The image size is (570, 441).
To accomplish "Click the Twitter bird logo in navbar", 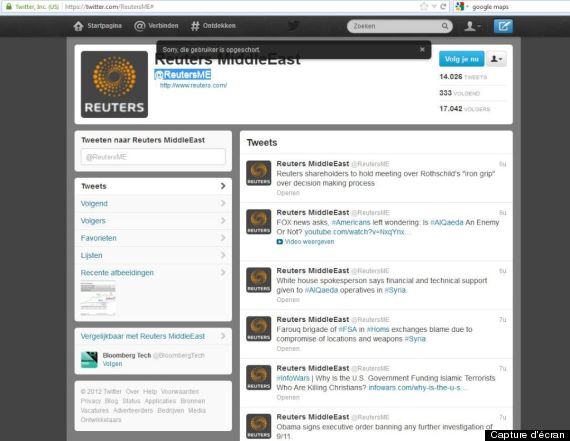I will [x=293, y=26].
